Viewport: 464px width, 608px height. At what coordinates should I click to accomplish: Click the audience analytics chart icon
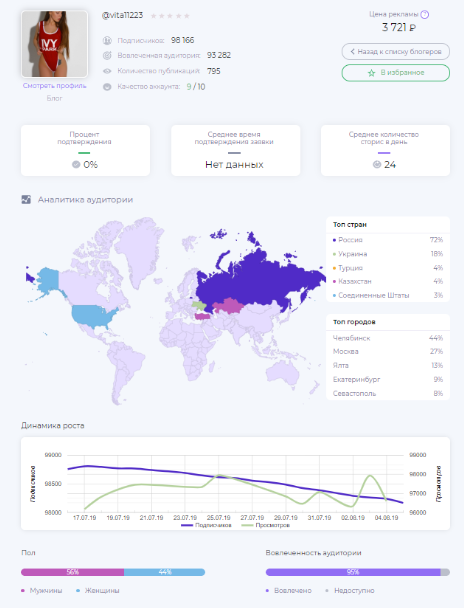(x=26, y=200)
